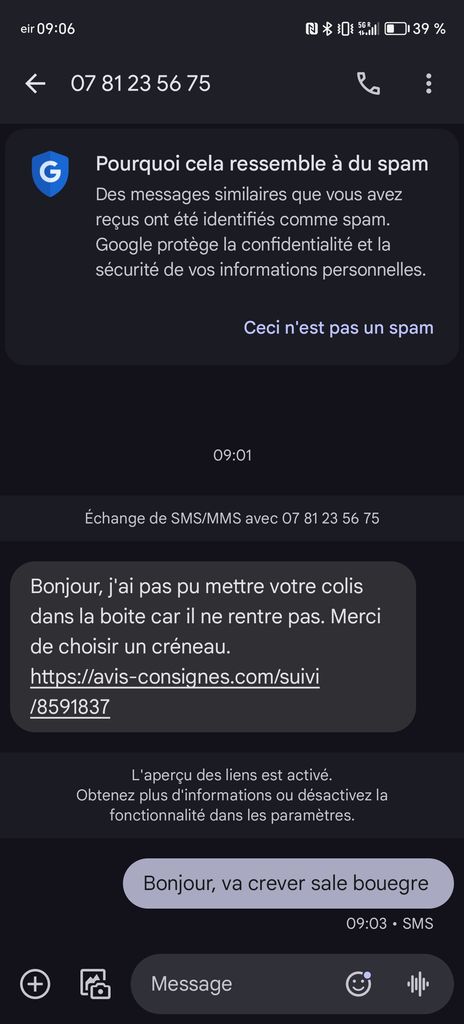
Task: Tap the 'L'aperçu des liens est activé' notice
Action: [x=232, y=795]
